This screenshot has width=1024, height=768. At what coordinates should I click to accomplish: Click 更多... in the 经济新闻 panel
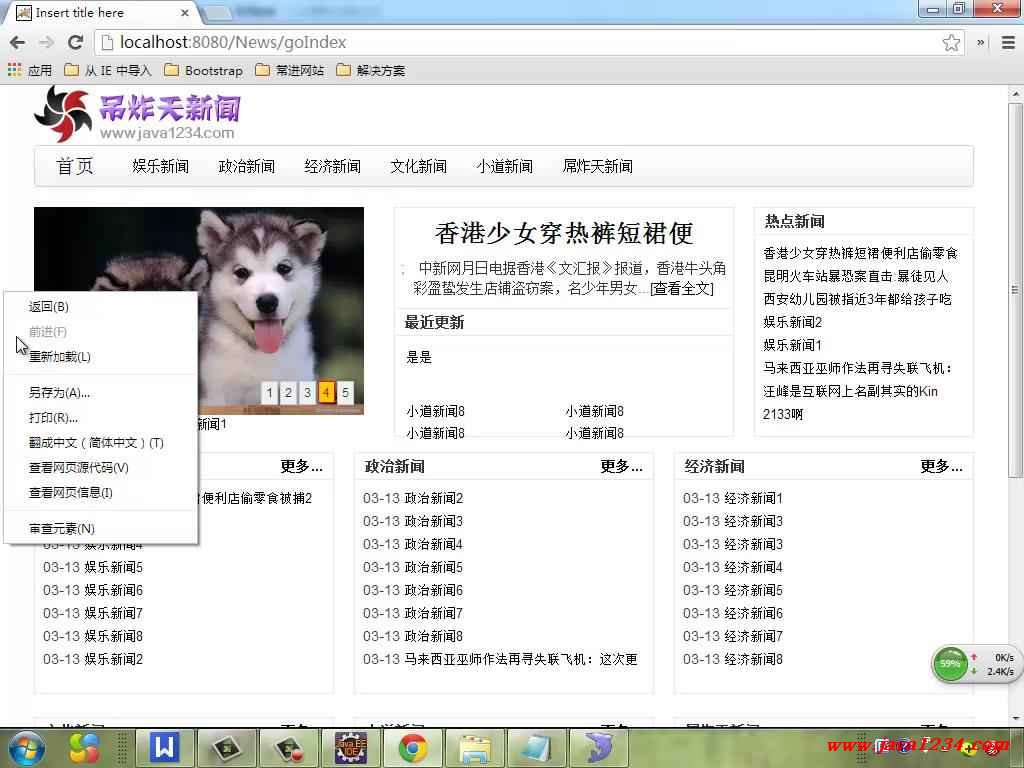click(941, 466)
